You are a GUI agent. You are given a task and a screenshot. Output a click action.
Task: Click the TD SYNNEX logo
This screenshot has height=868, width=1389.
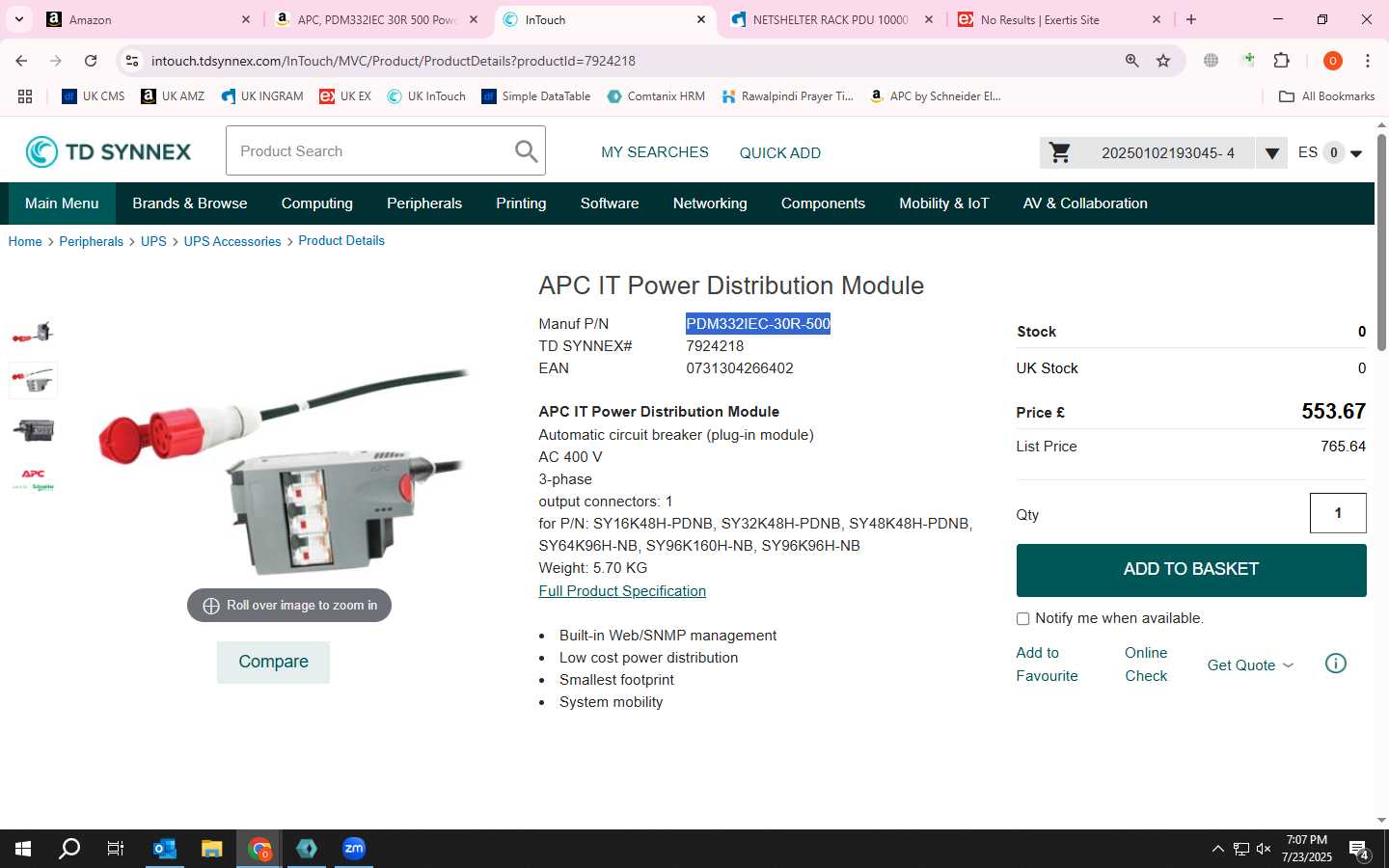click(x=108, y=151)
